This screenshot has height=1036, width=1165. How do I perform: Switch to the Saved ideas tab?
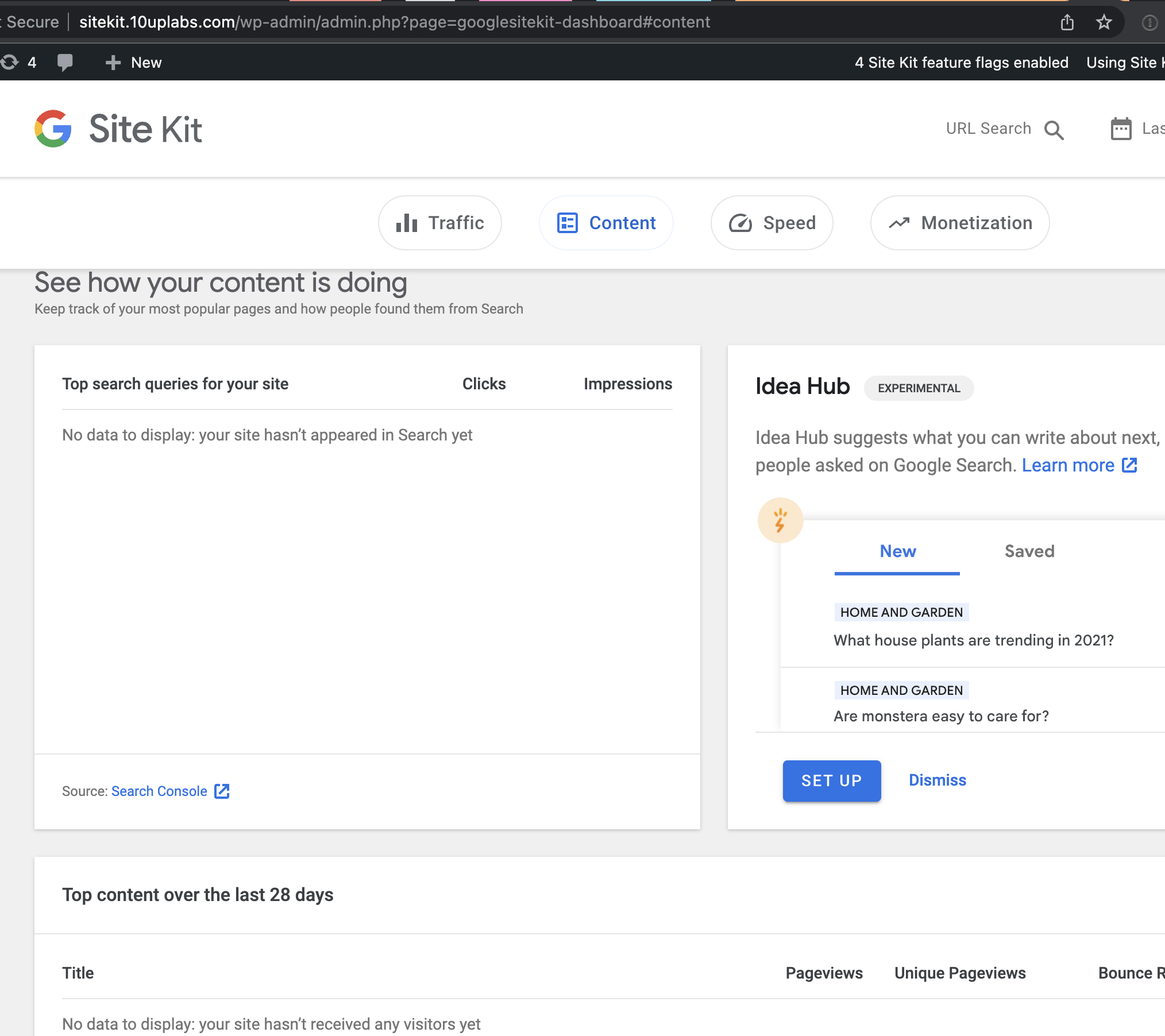(1029, 551)
